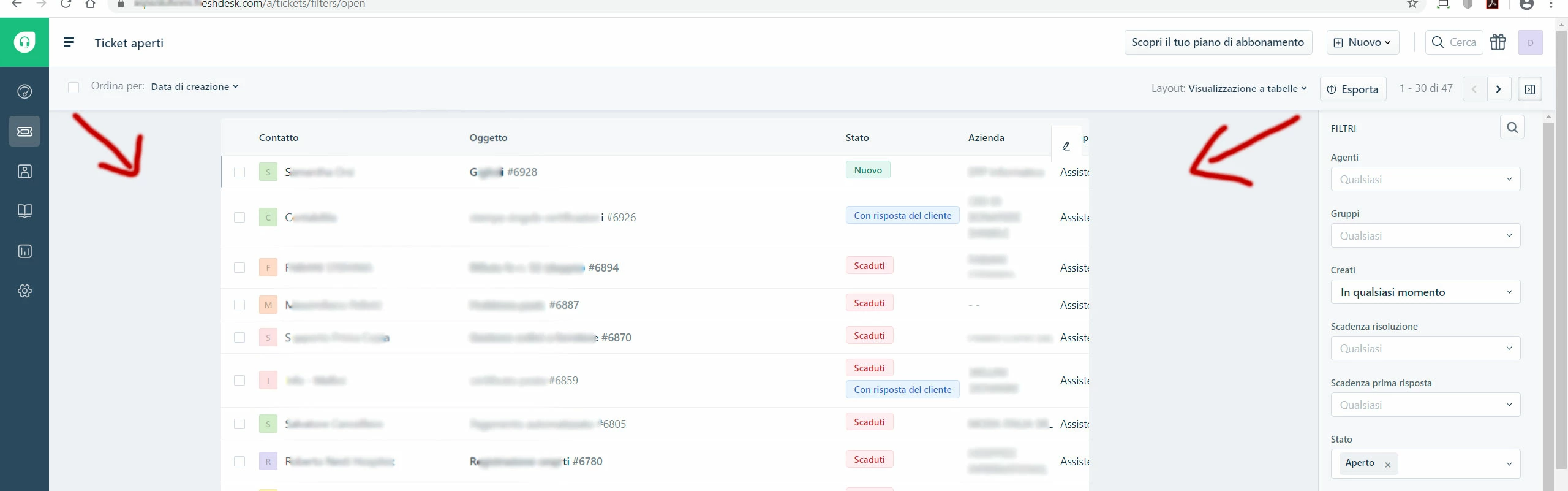Go back in the browser
The width and height of the screenshot is (1568, 491).
17,4
